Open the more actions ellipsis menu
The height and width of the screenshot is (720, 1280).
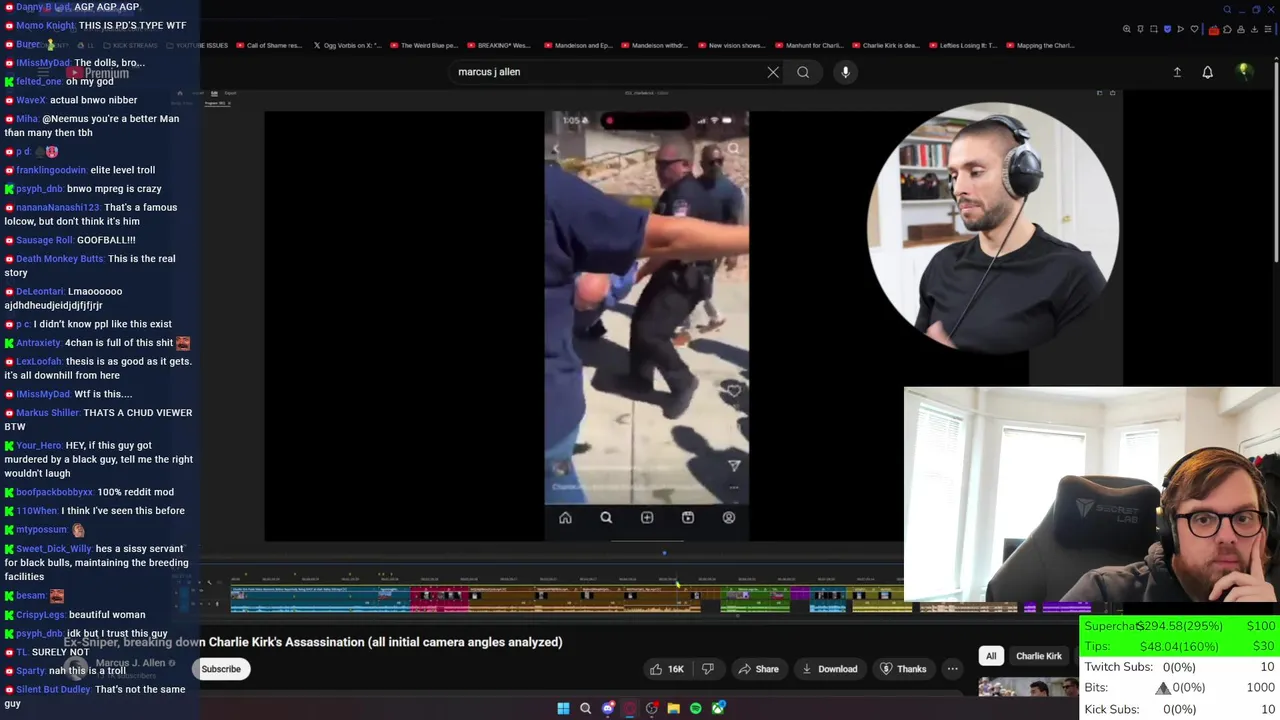952,669
